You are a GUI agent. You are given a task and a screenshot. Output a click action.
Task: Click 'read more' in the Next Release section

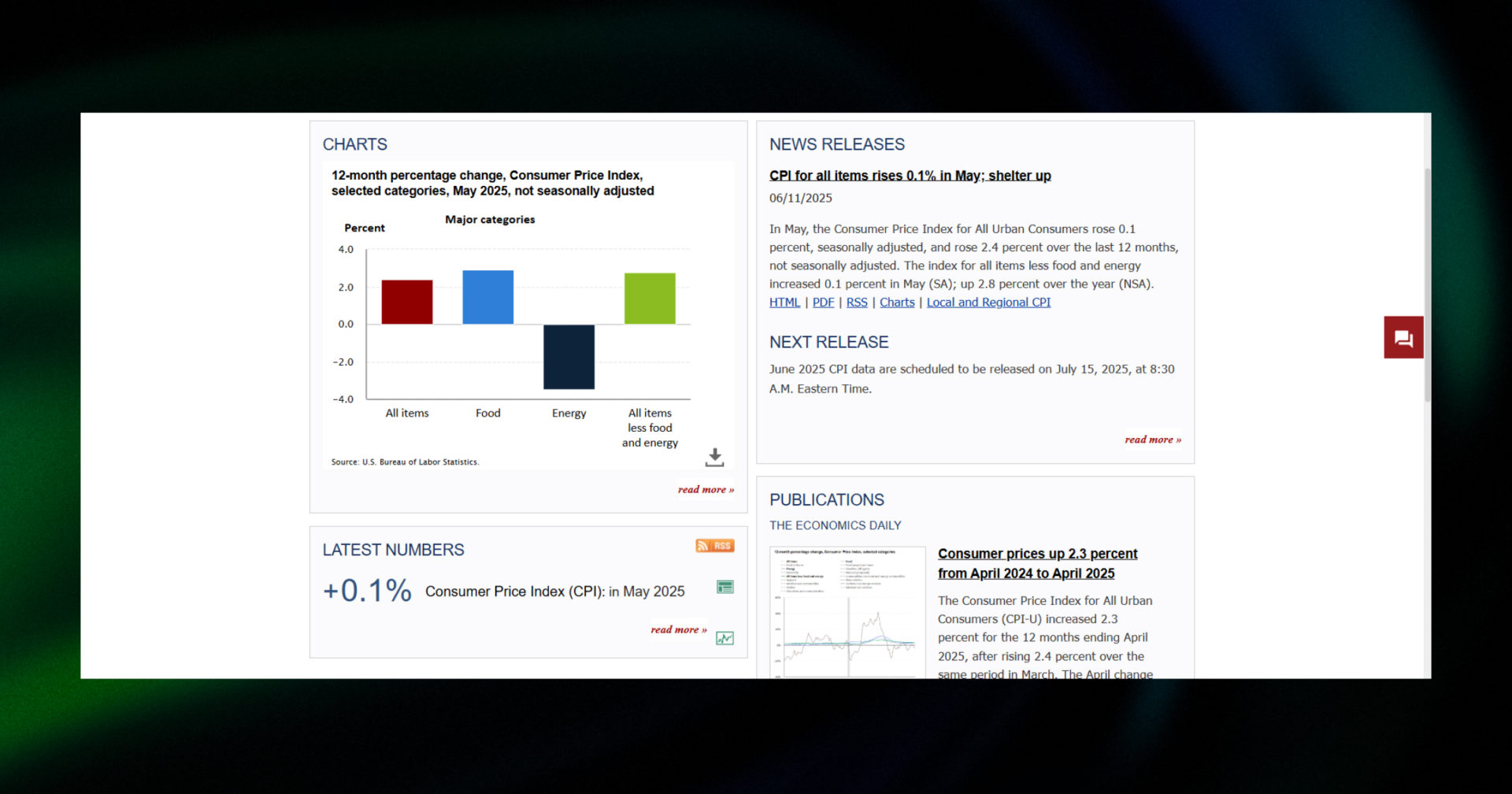(x=1152, y=440)
